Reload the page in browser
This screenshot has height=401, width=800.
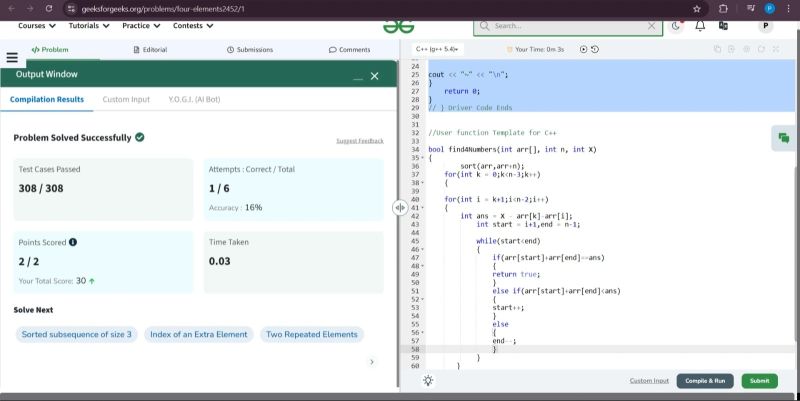point(49,9)
